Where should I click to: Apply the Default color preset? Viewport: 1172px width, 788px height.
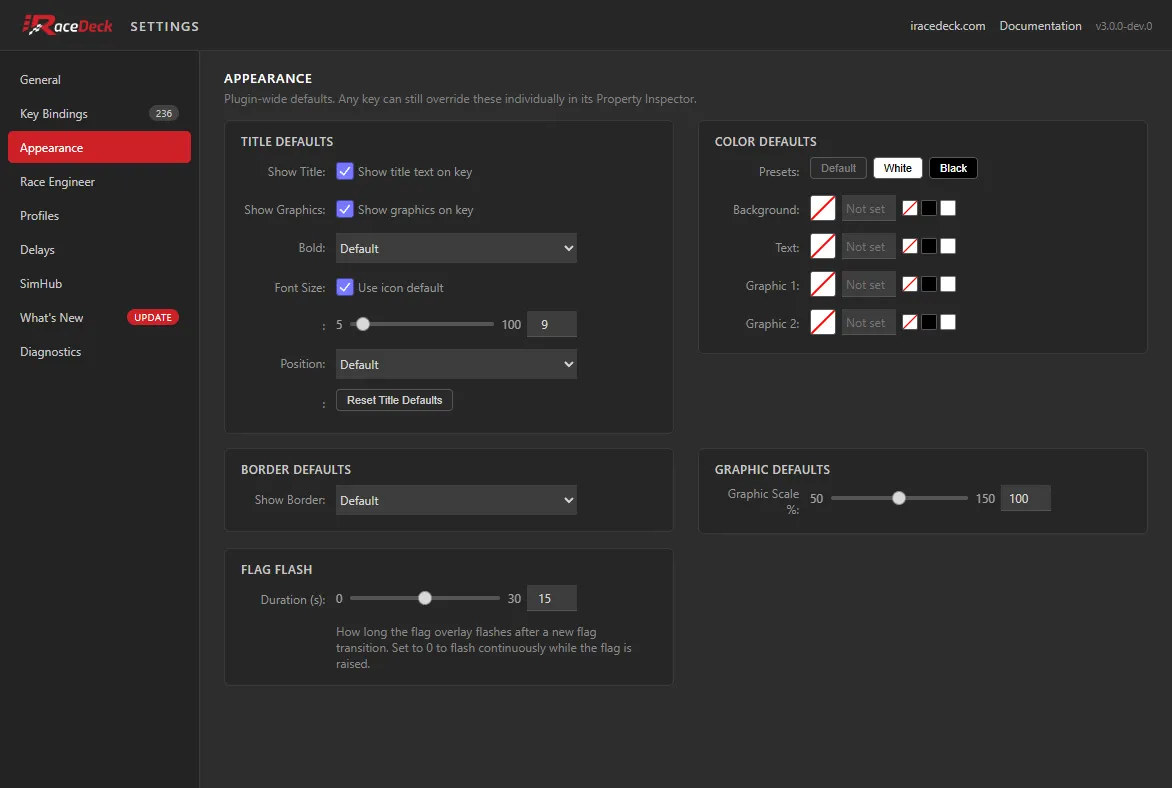point(838,168)
